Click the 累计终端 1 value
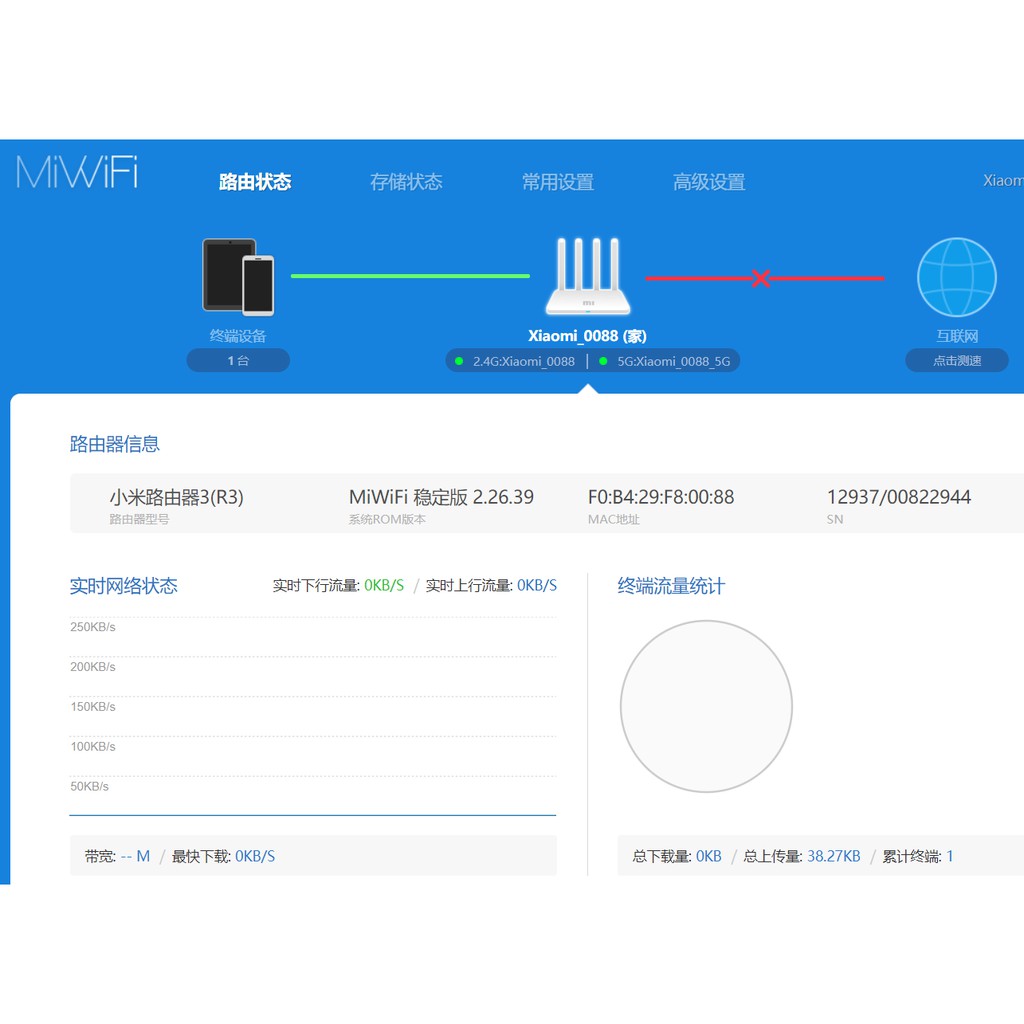 [950, 856]
